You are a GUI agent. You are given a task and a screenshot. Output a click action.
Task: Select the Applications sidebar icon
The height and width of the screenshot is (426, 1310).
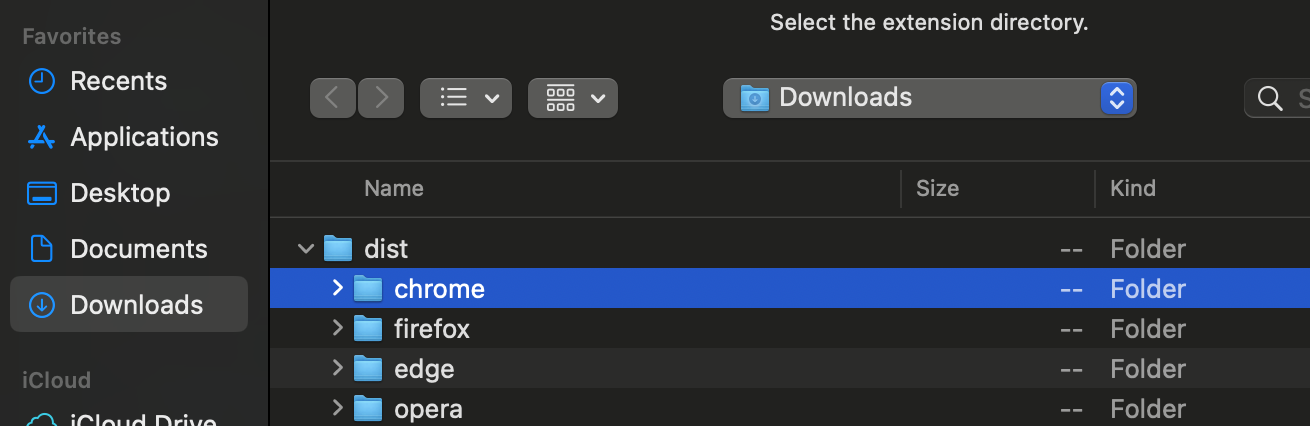coord(41,137)
